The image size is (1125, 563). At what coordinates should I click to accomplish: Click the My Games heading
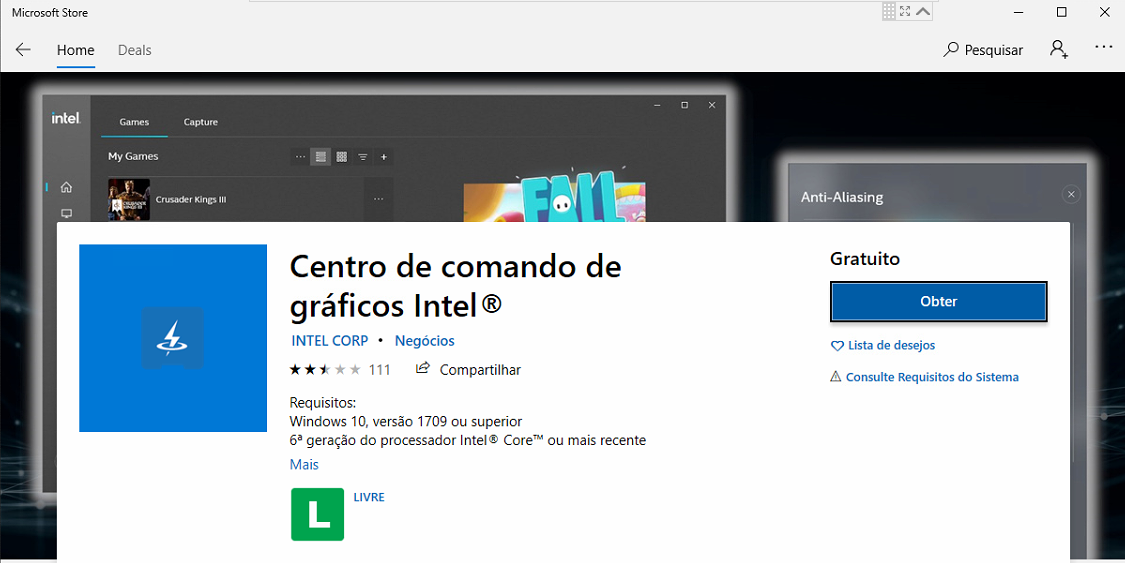pyautogui.click(x=133, y=156)
